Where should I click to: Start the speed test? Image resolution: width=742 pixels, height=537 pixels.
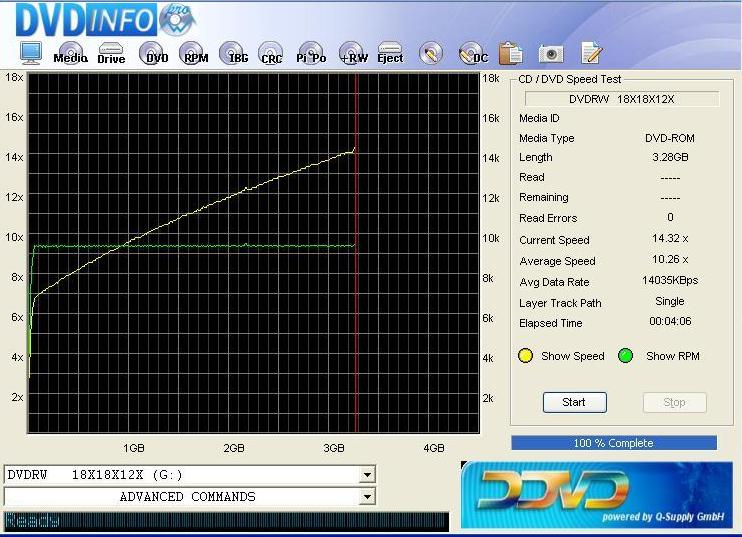[x=574, y=402]
